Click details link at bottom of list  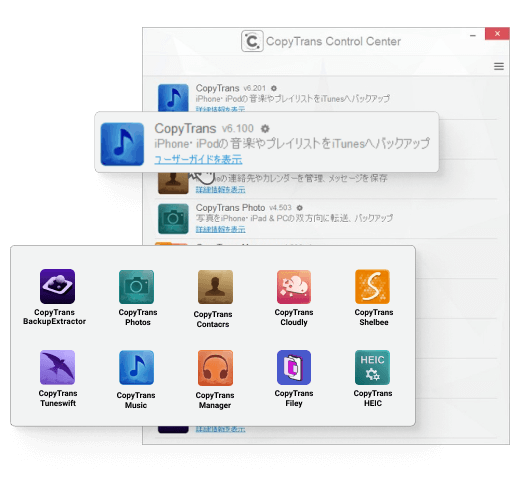tap(220, 429)
